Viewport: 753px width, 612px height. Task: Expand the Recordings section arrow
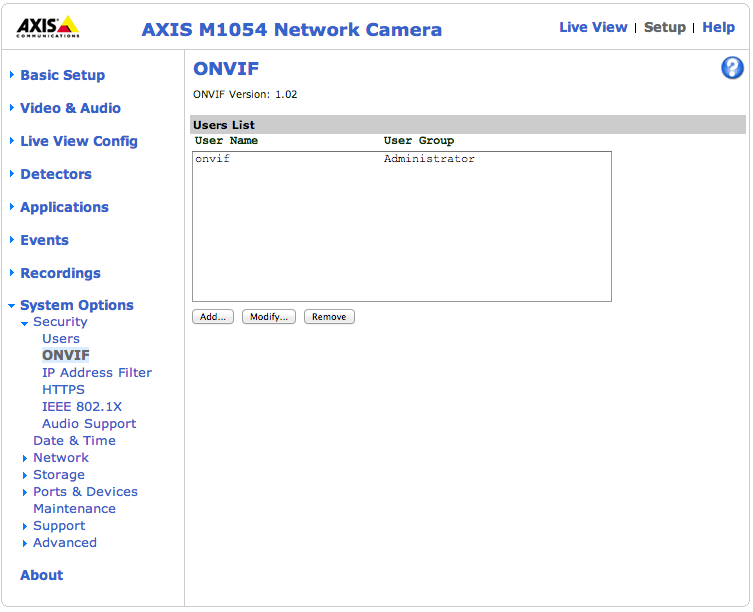click(12, 273)
